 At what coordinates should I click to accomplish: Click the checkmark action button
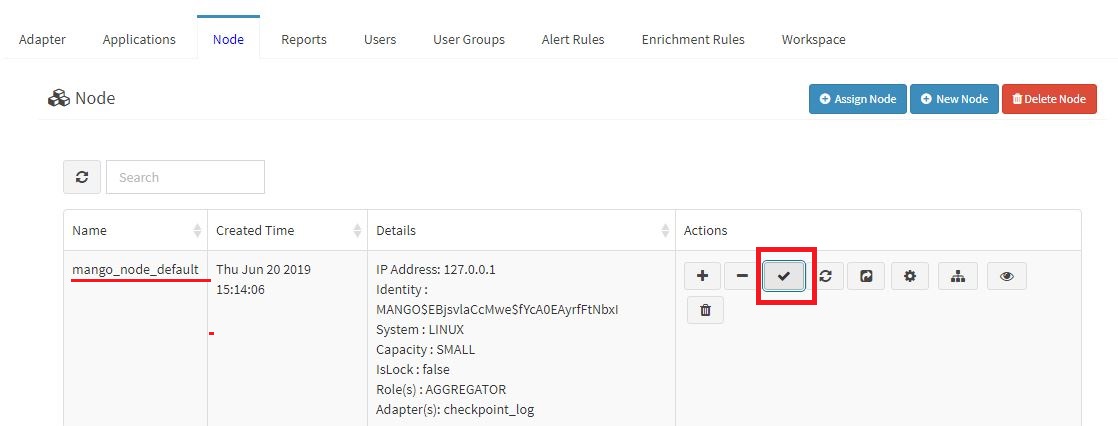(784, 276)
